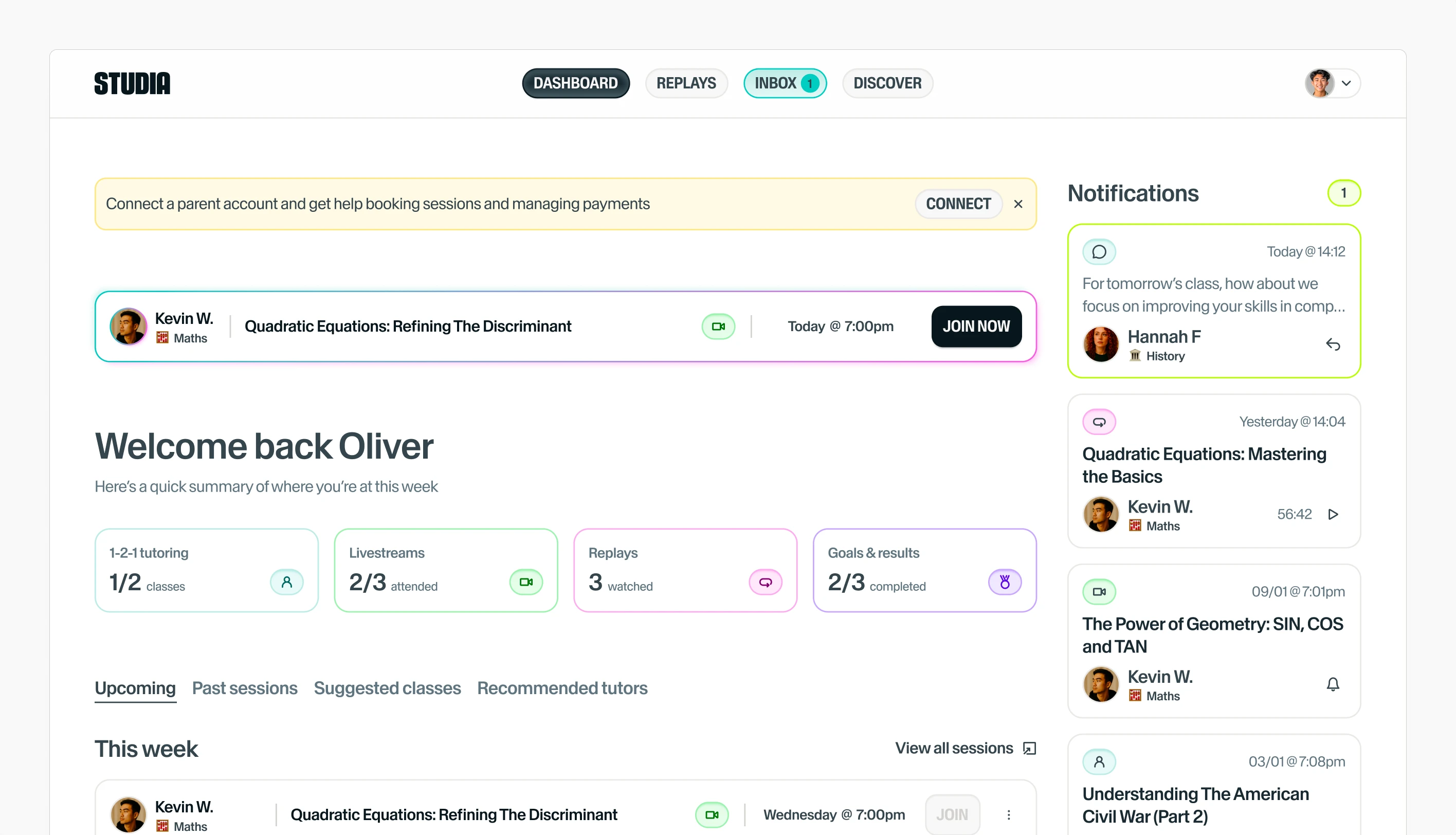Click the Inbox unread count badge
Screen dimensions: 1456x835
click(x=810, y=84)
